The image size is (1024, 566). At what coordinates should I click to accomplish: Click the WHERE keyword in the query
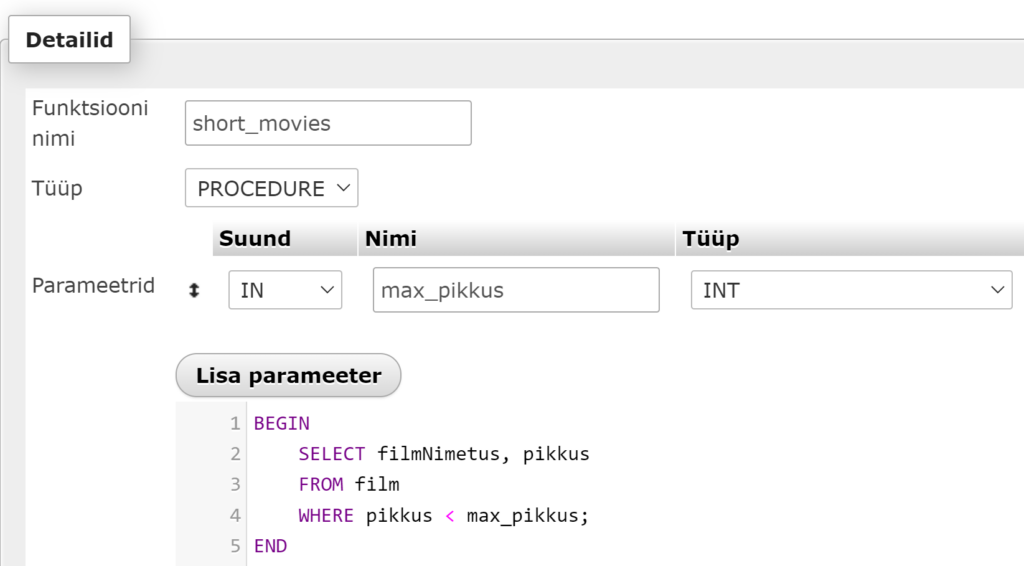(x=326, y=516)
